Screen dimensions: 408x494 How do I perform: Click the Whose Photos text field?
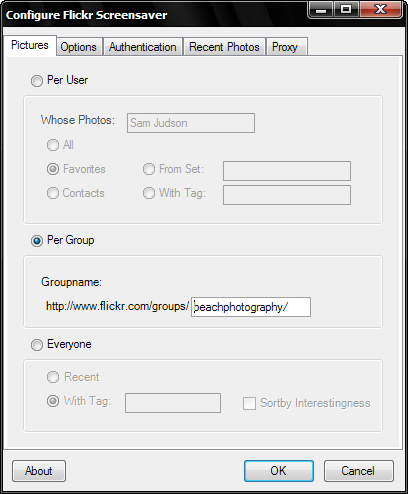pos(191,123)
